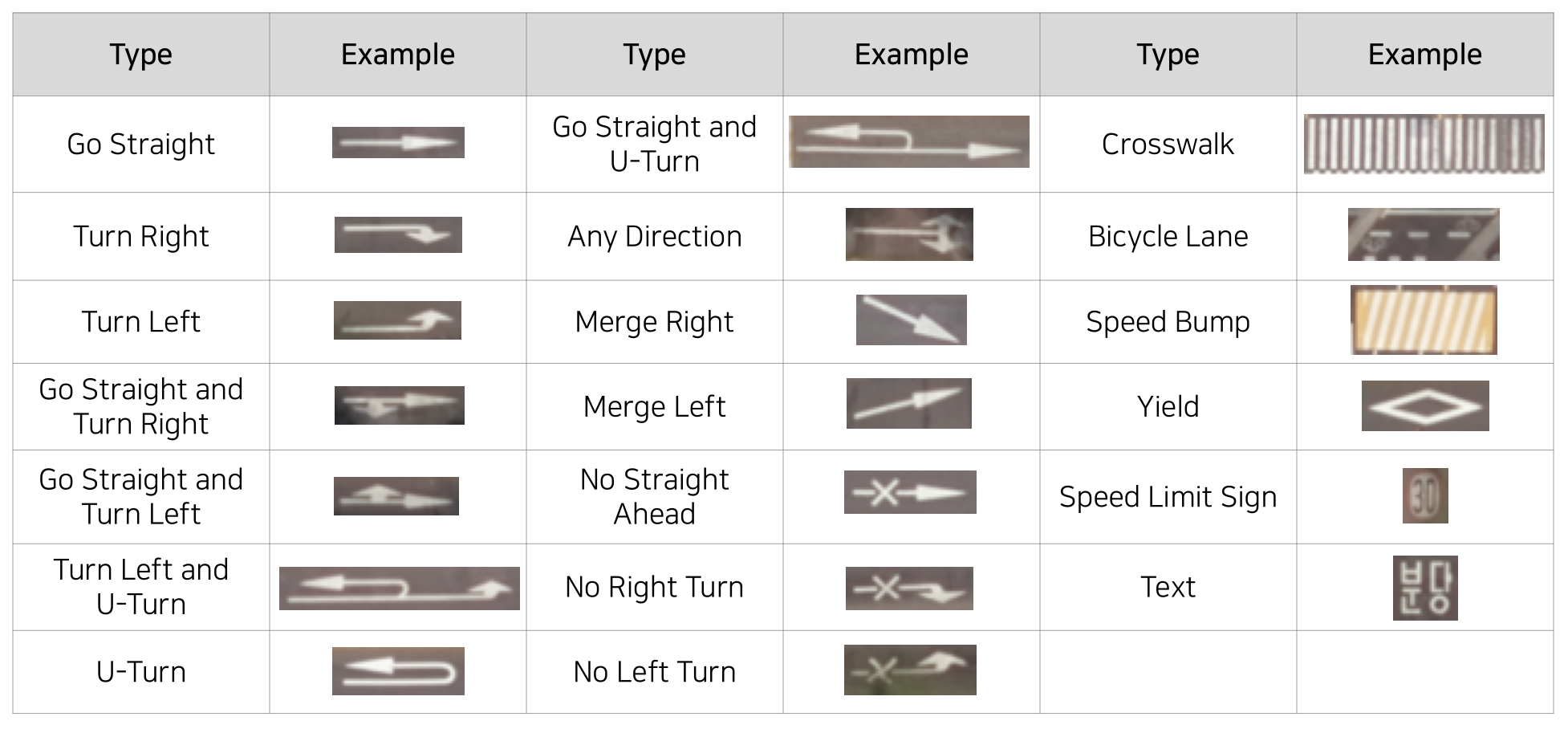Screen dimensions: 1568x729
Task: Click the Merge Right diagonal arrow image
Action: click(912, 320)
